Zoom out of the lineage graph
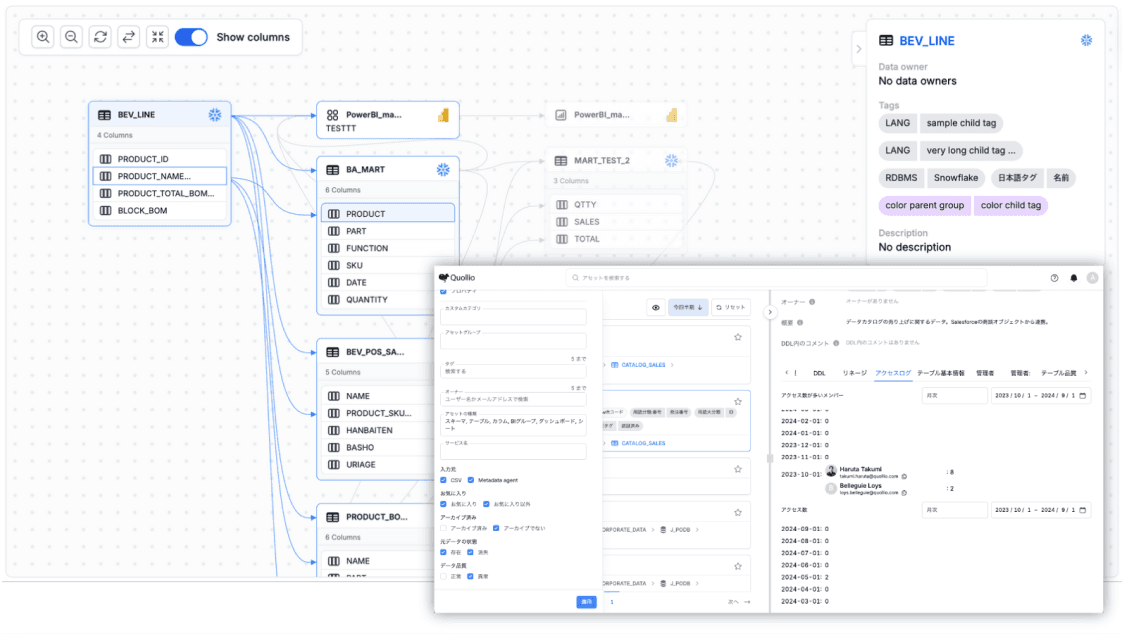This screenshot has height=636, width=1124. [x=72, y=37]
